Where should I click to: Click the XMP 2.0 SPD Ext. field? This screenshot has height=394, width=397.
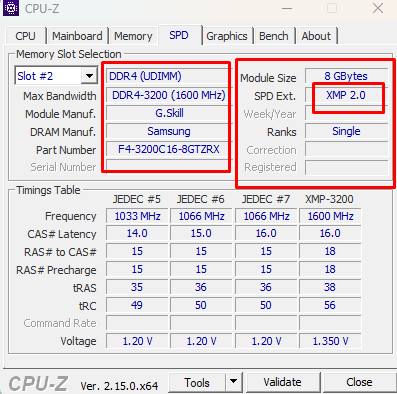[346, 95]
